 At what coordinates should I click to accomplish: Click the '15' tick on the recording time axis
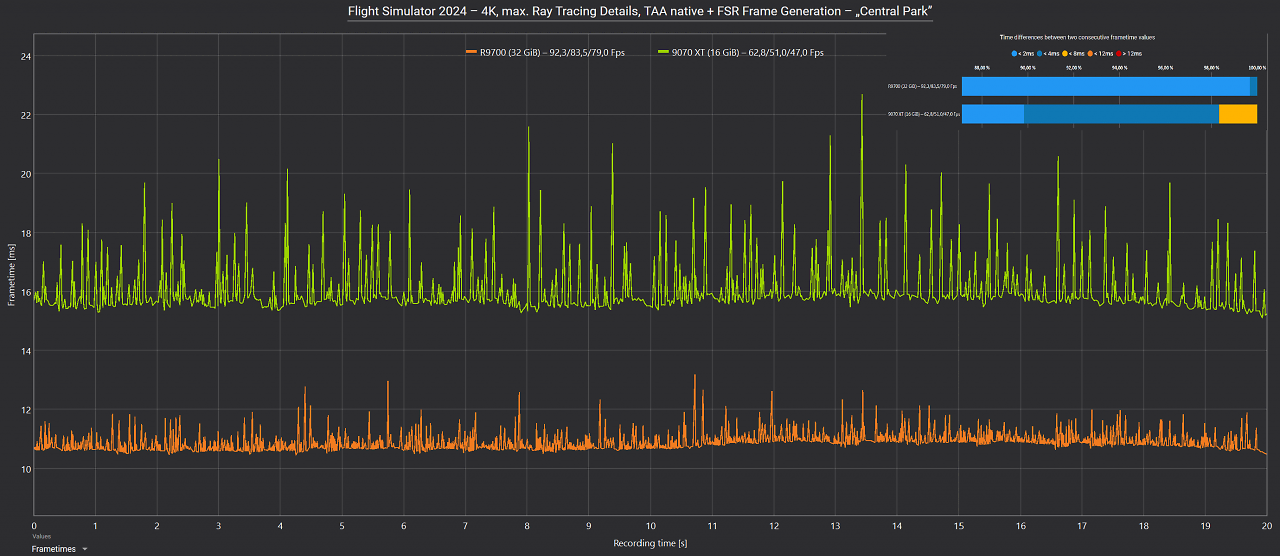pos(959,525)
